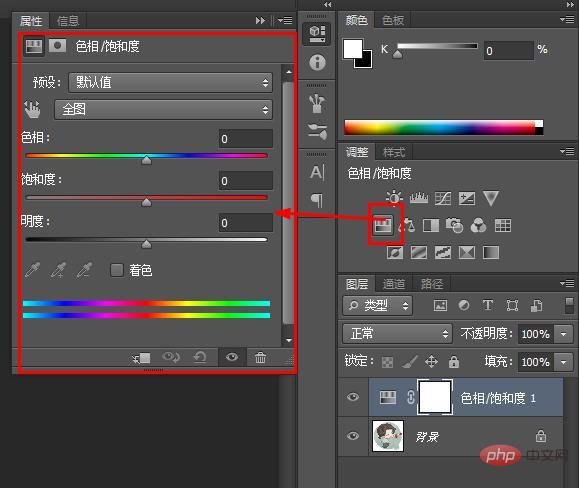Open the 不透明度 opacity slider arrow
This screenshot has width=579, height=488.
coord(563,334)
